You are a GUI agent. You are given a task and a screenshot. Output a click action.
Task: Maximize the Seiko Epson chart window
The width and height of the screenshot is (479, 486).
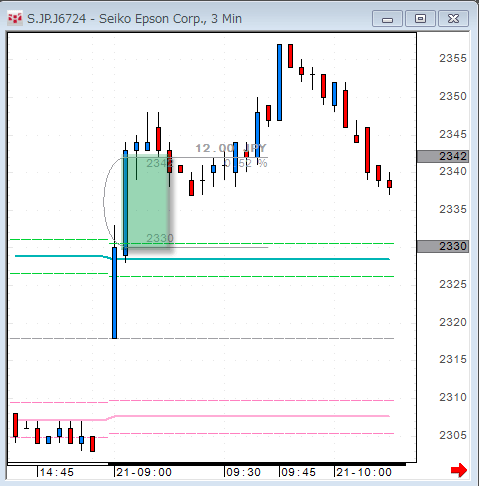420,19
